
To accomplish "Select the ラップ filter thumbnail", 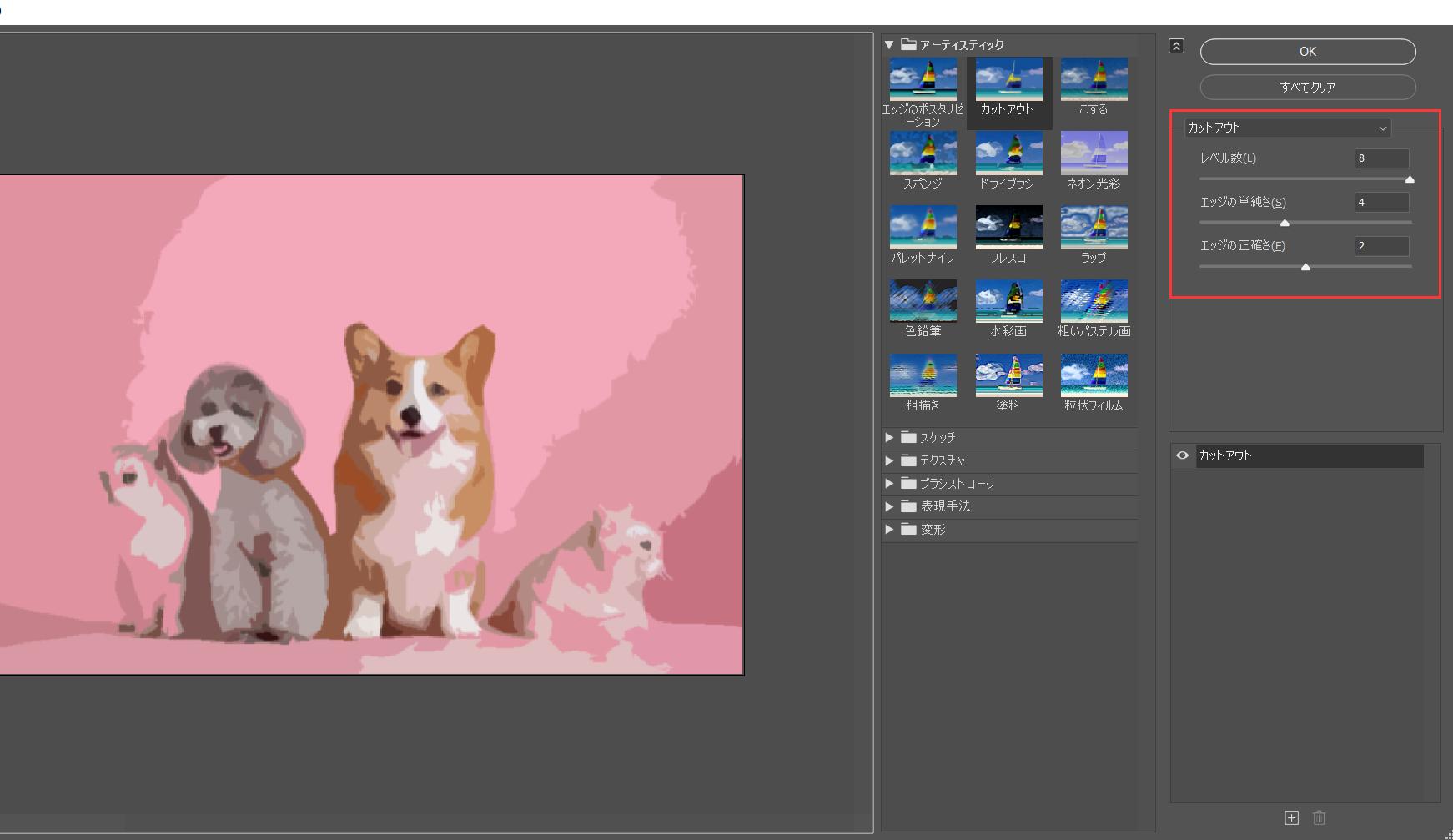I will 1094,228.
